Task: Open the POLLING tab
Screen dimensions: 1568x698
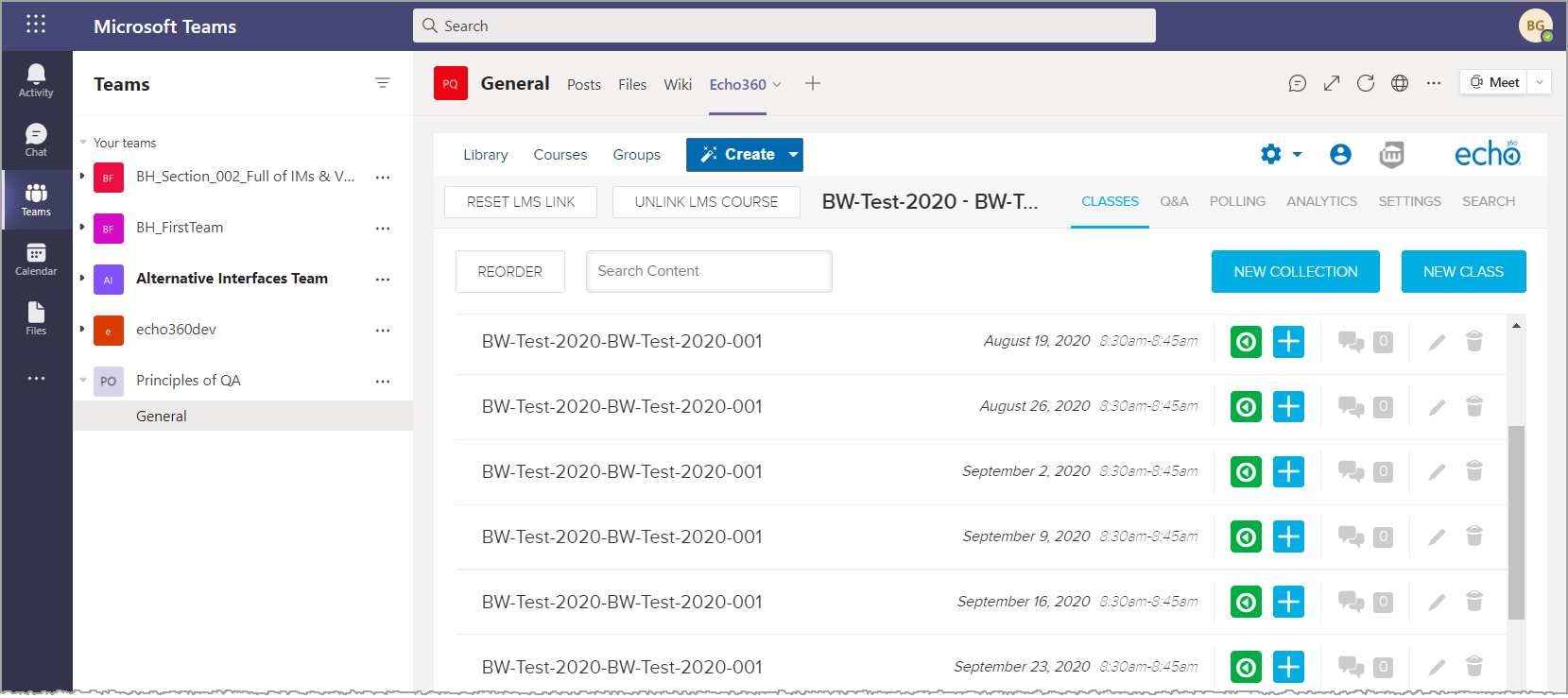Action: click(x=1237, y=201)
